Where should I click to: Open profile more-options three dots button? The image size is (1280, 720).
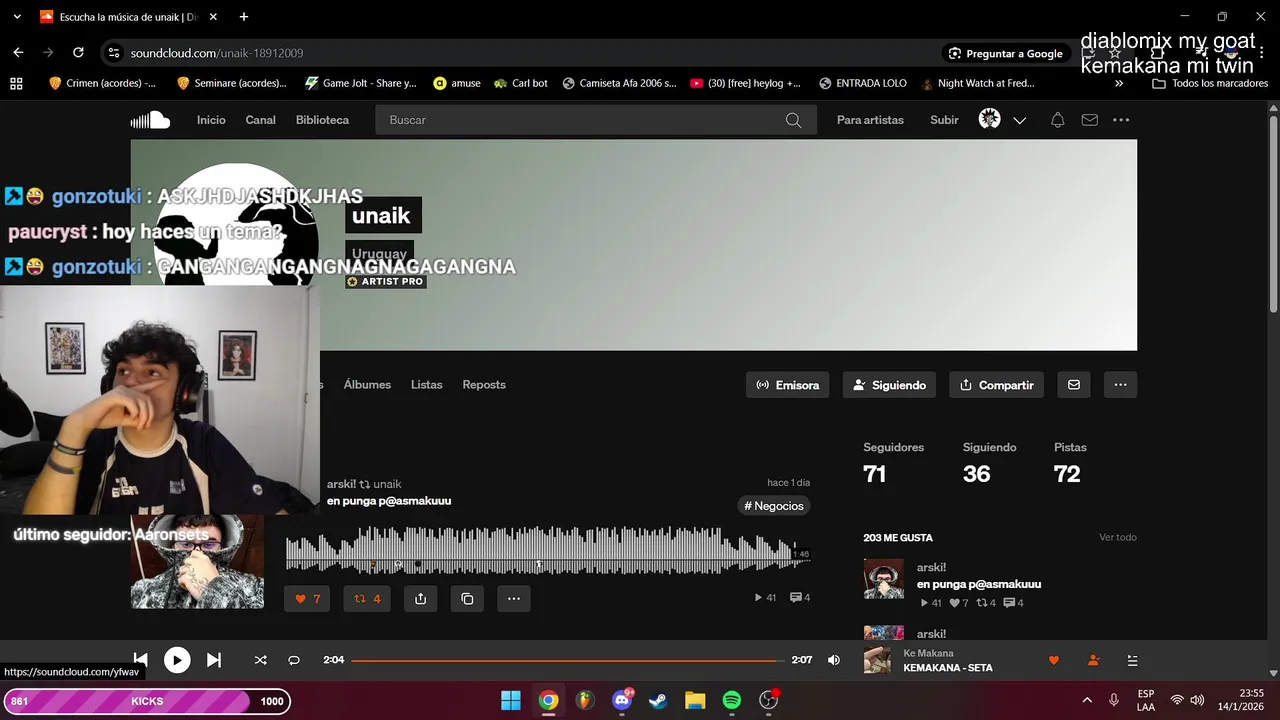(1120, 385)
